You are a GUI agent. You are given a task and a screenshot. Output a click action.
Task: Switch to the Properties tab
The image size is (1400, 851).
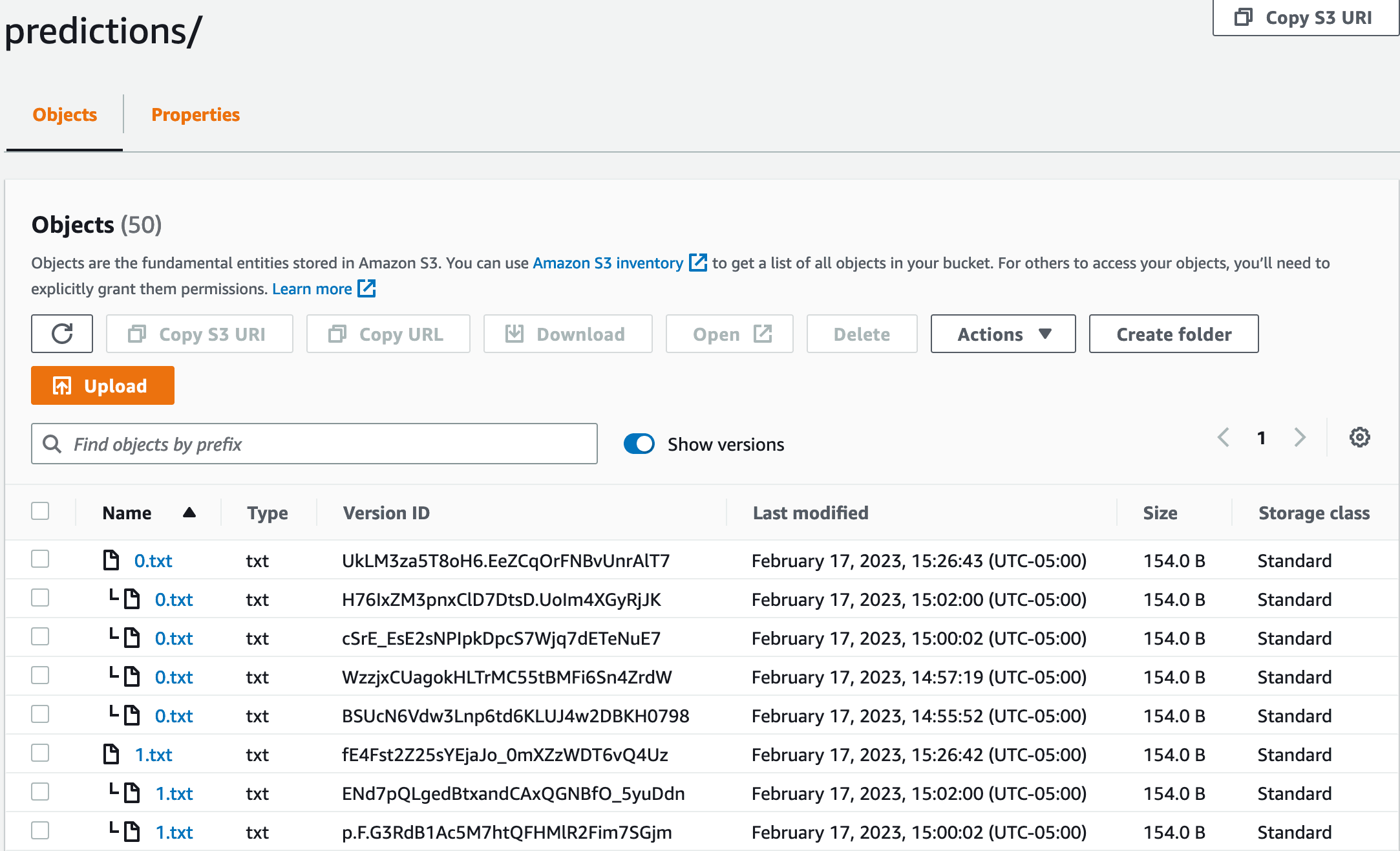[x=195, y=114]
